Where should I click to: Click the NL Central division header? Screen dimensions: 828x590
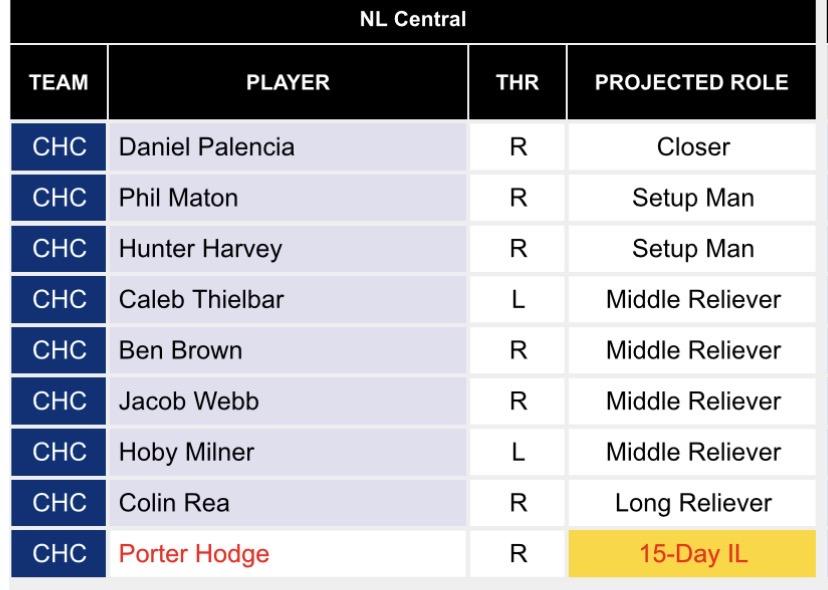413,19
